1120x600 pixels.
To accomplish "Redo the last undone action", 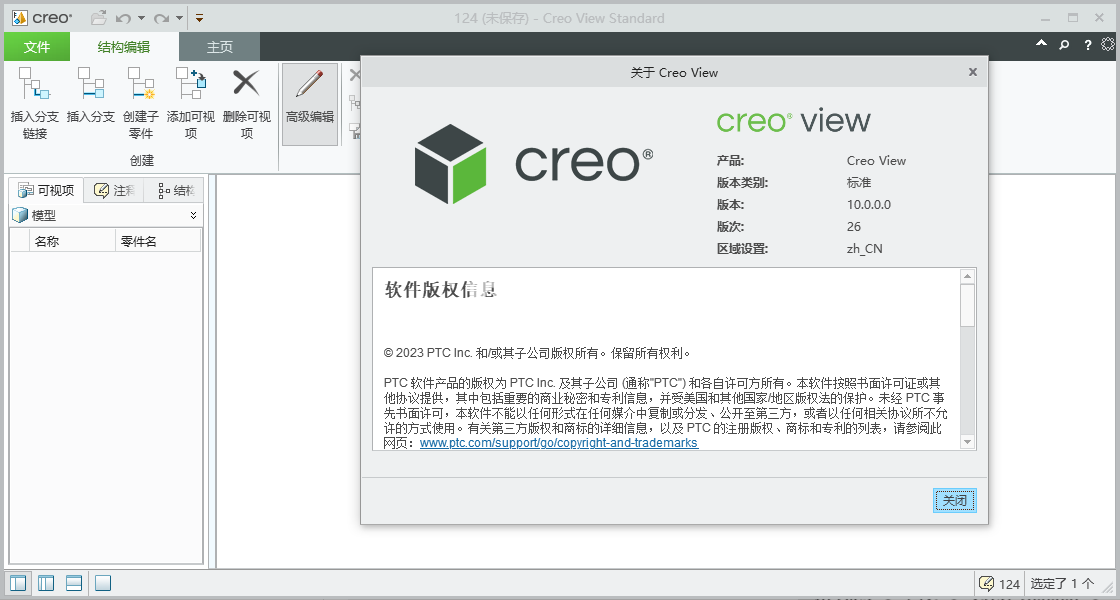I will (162, 18).
